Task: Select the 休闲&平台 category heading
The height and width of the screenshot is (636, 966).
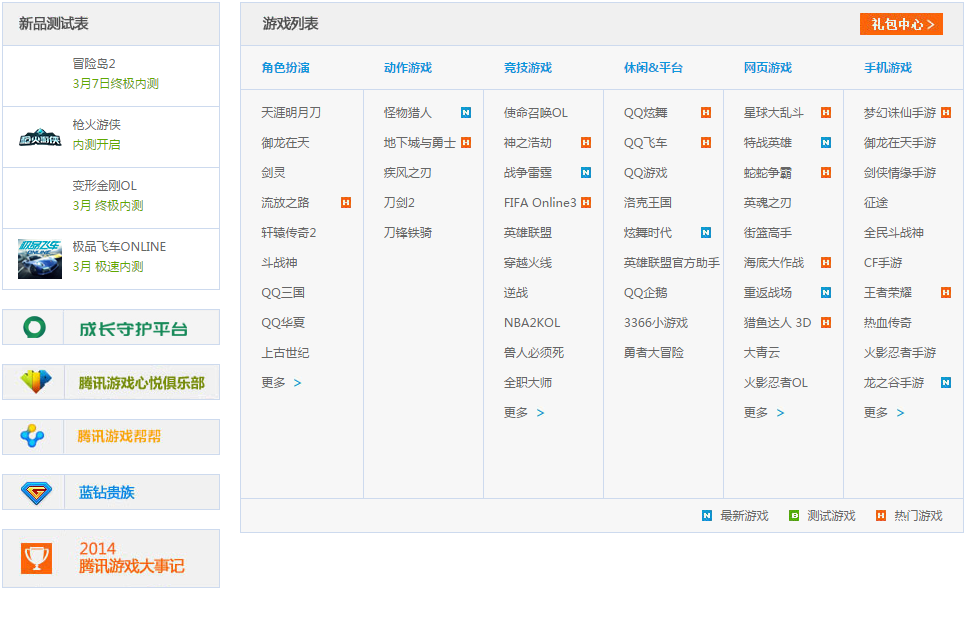Action: click(x=653, y=68)
